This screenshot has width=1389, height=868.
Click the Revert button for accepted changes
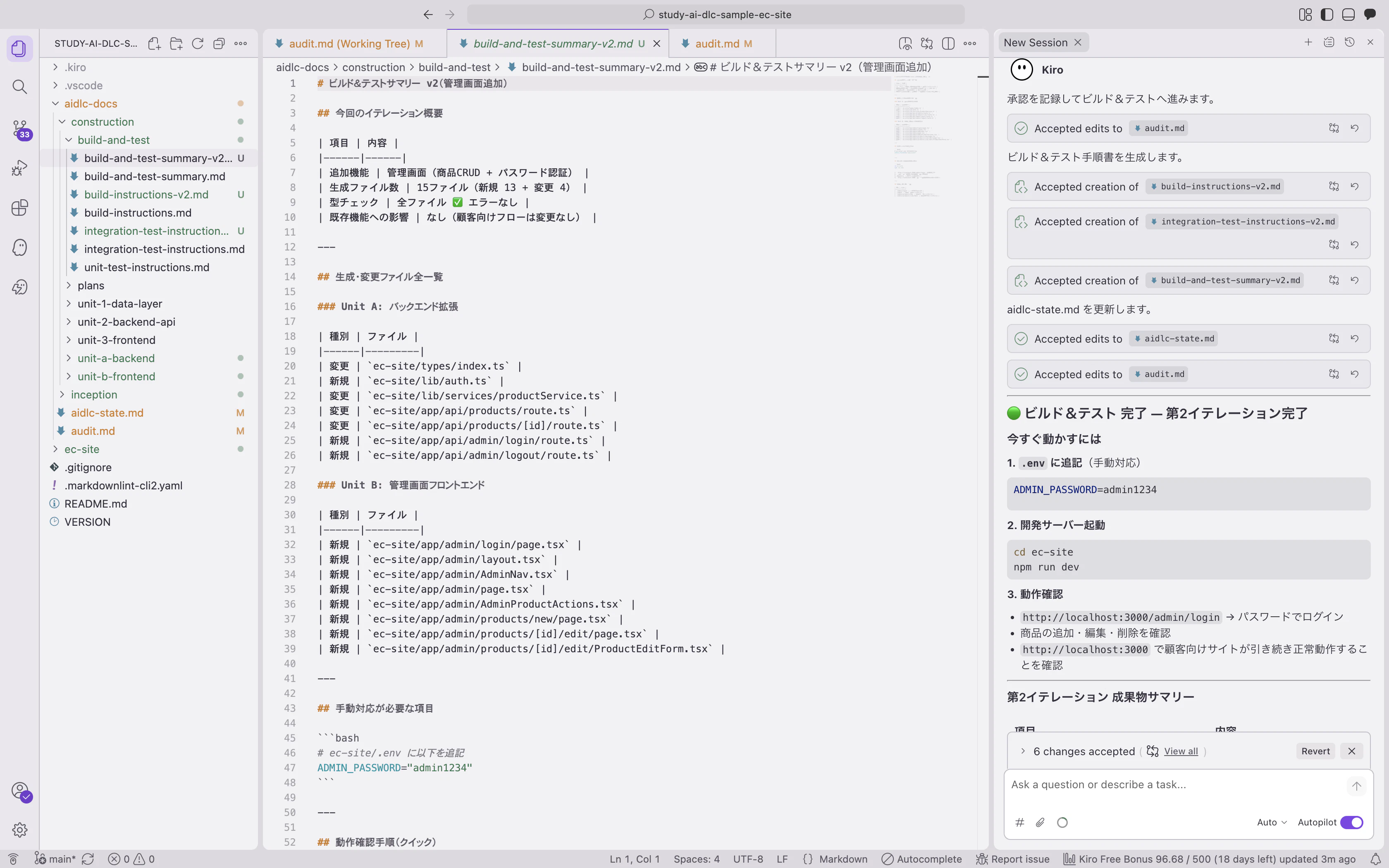(1315, 751)
